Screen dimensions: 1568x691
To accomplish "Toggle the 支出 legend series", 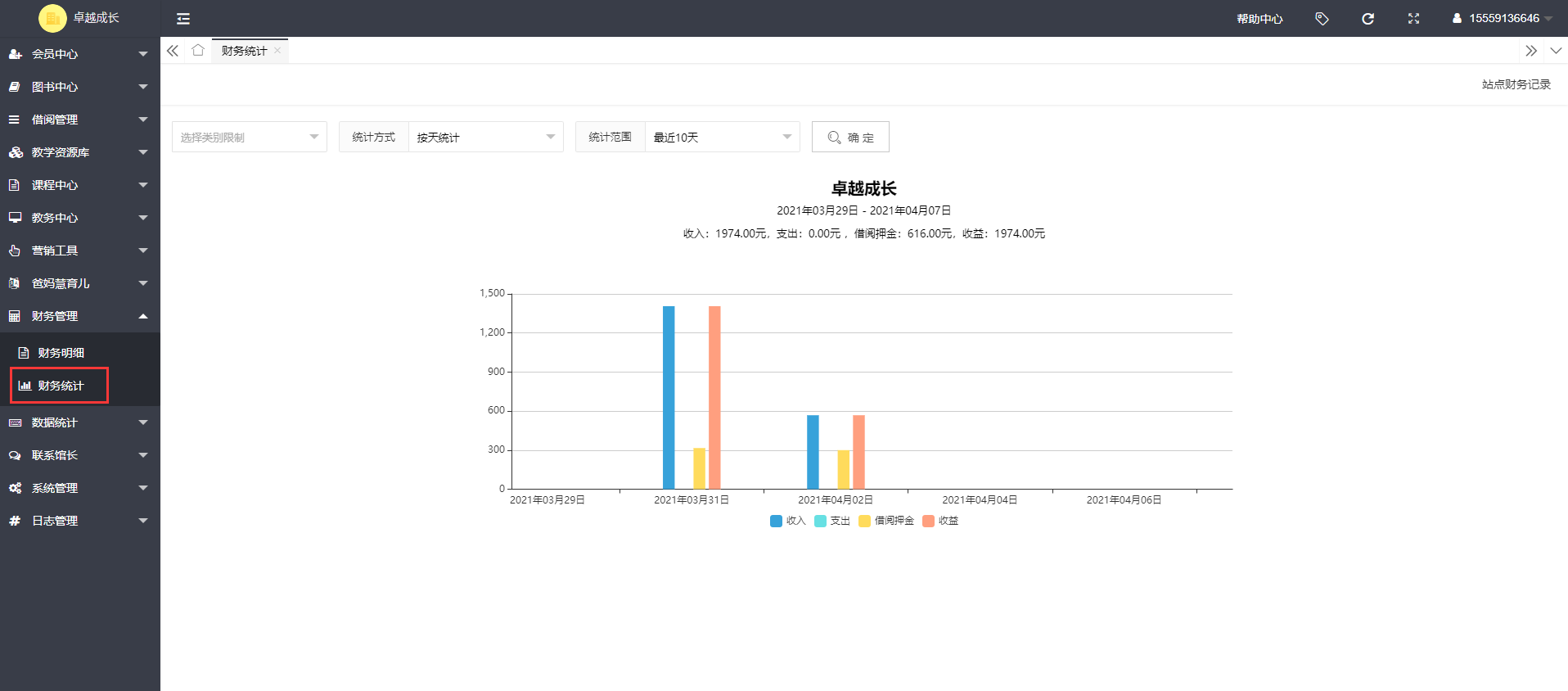I will tap(832, 521).
